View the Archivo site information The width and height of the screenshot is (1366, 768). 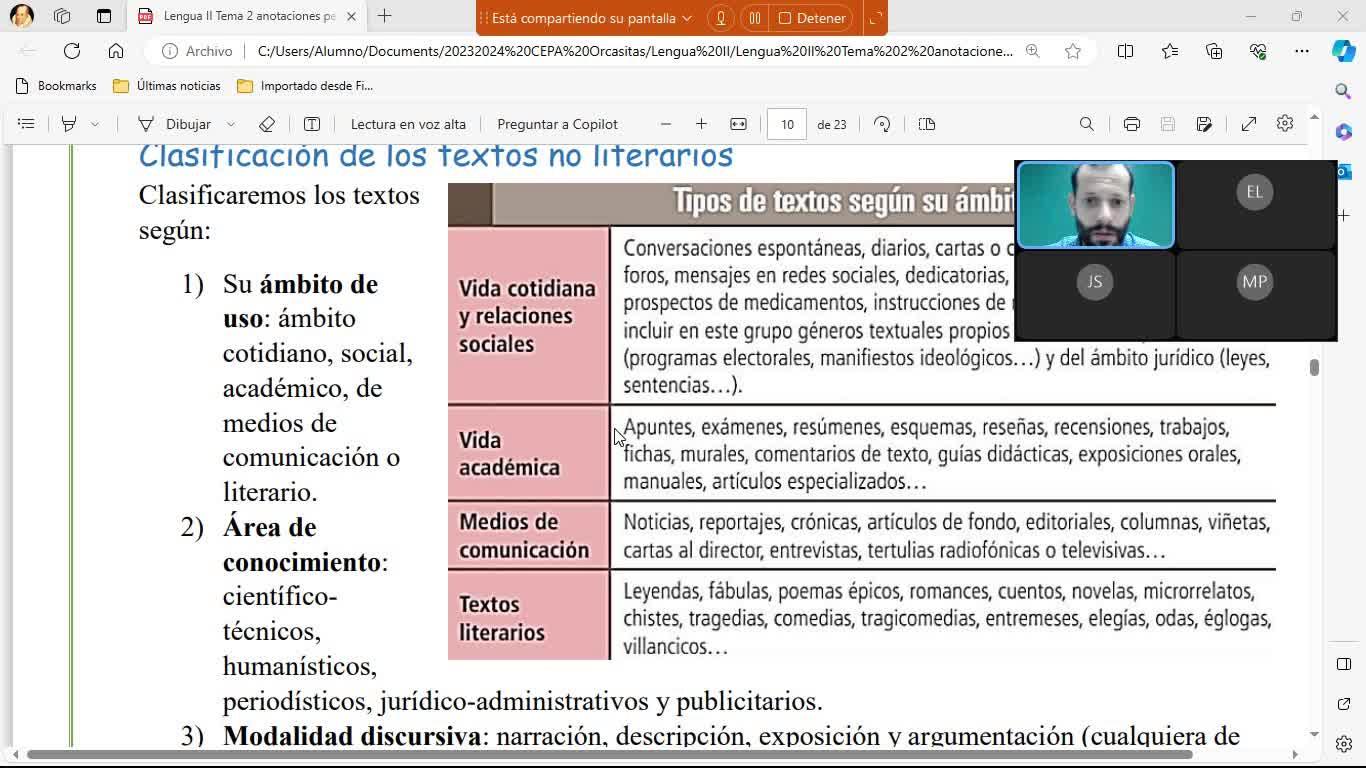point(197,51)
